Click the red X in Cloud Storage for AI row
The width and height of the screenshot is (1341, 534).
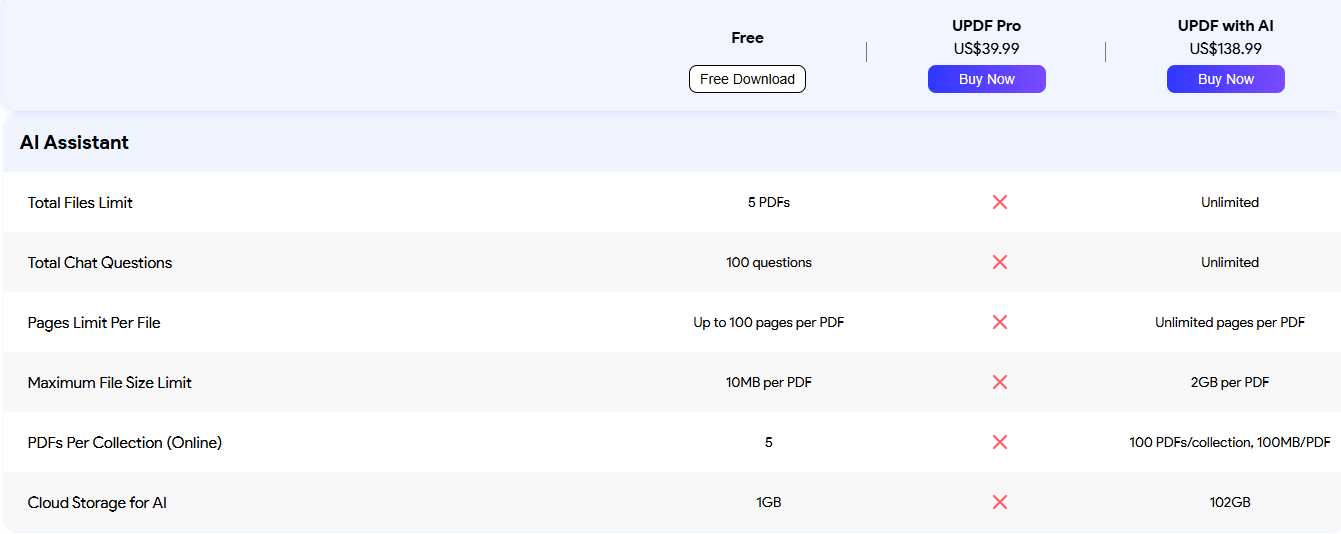click(x=999, y=502)
